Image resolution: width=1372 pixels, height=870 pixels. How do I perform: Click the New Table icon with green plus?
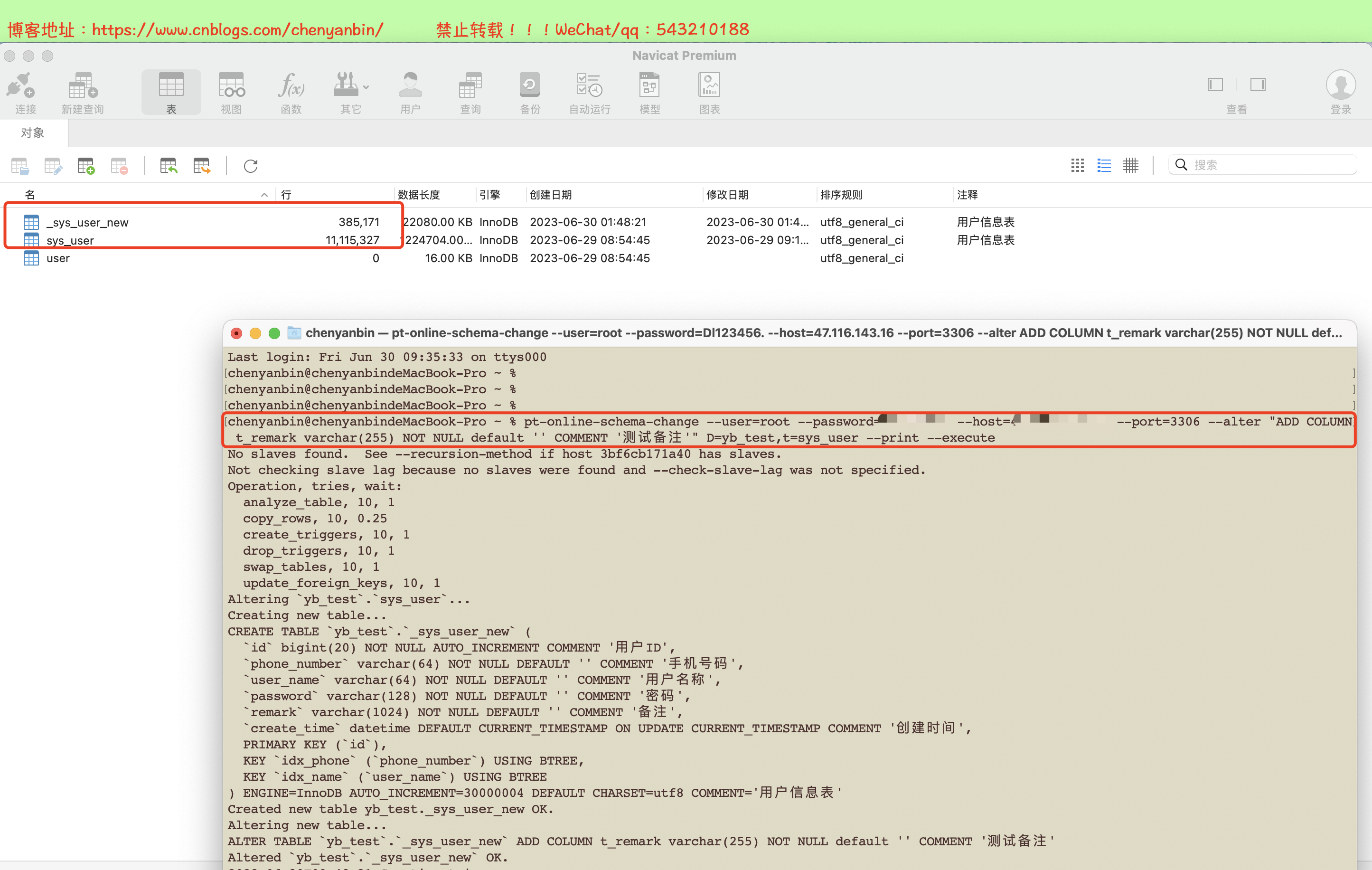86,166
